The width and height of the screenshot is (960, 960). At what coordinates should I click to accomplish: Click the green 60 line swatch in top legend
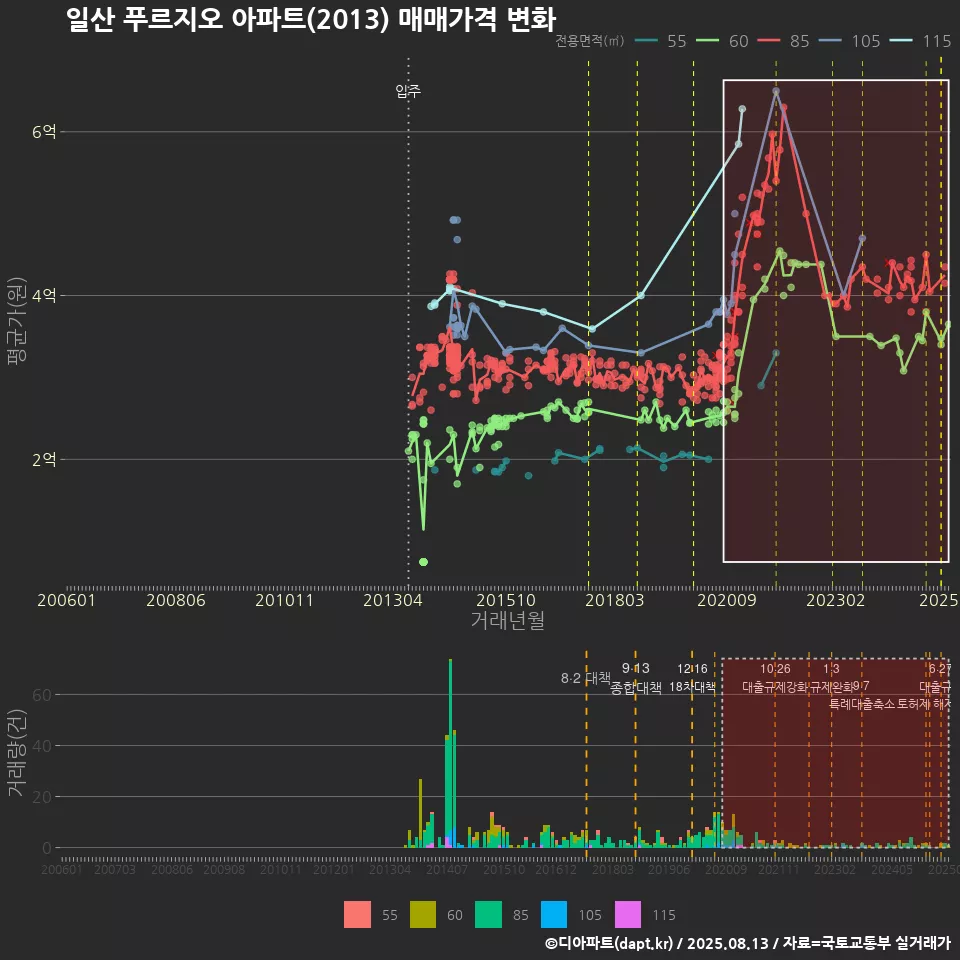(x=708, y=41)
